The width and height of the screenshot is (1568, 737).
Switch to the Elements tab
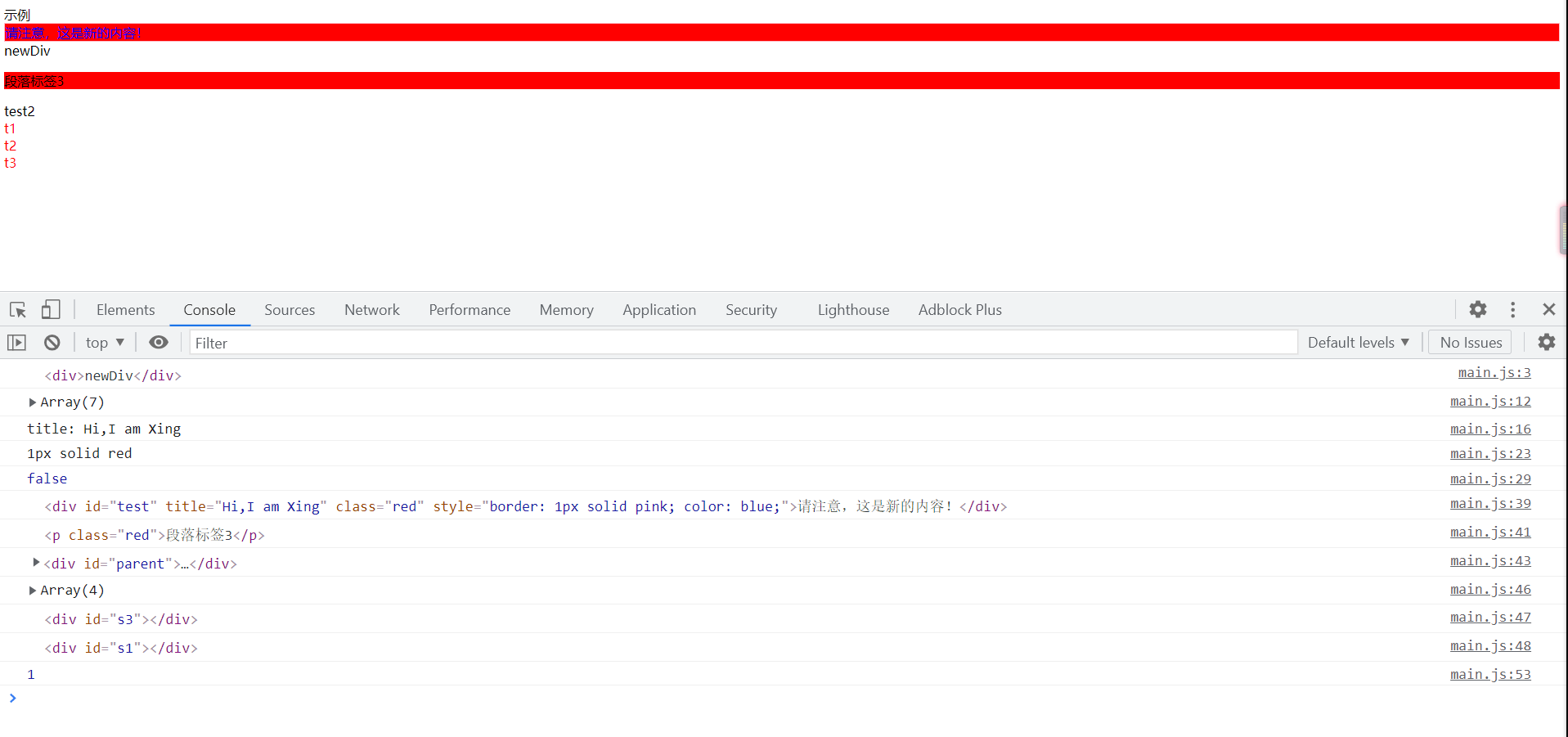125,309
